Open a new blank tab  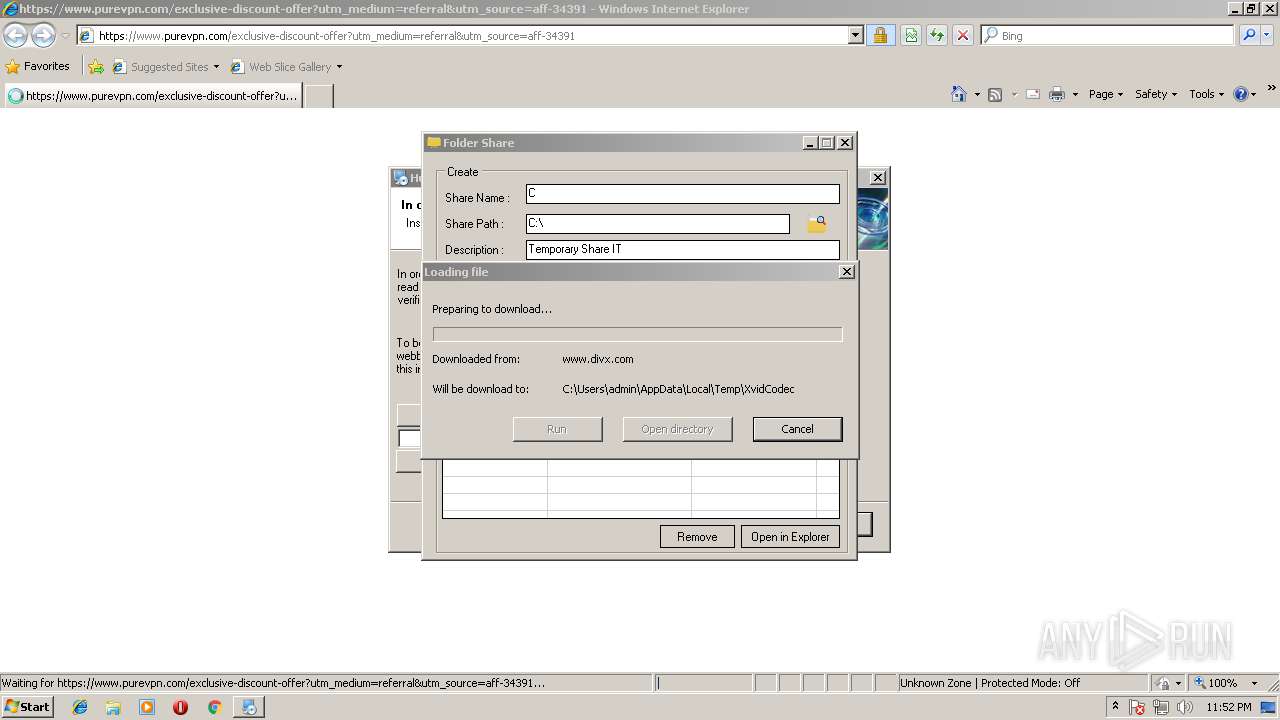tap(318, 96)
